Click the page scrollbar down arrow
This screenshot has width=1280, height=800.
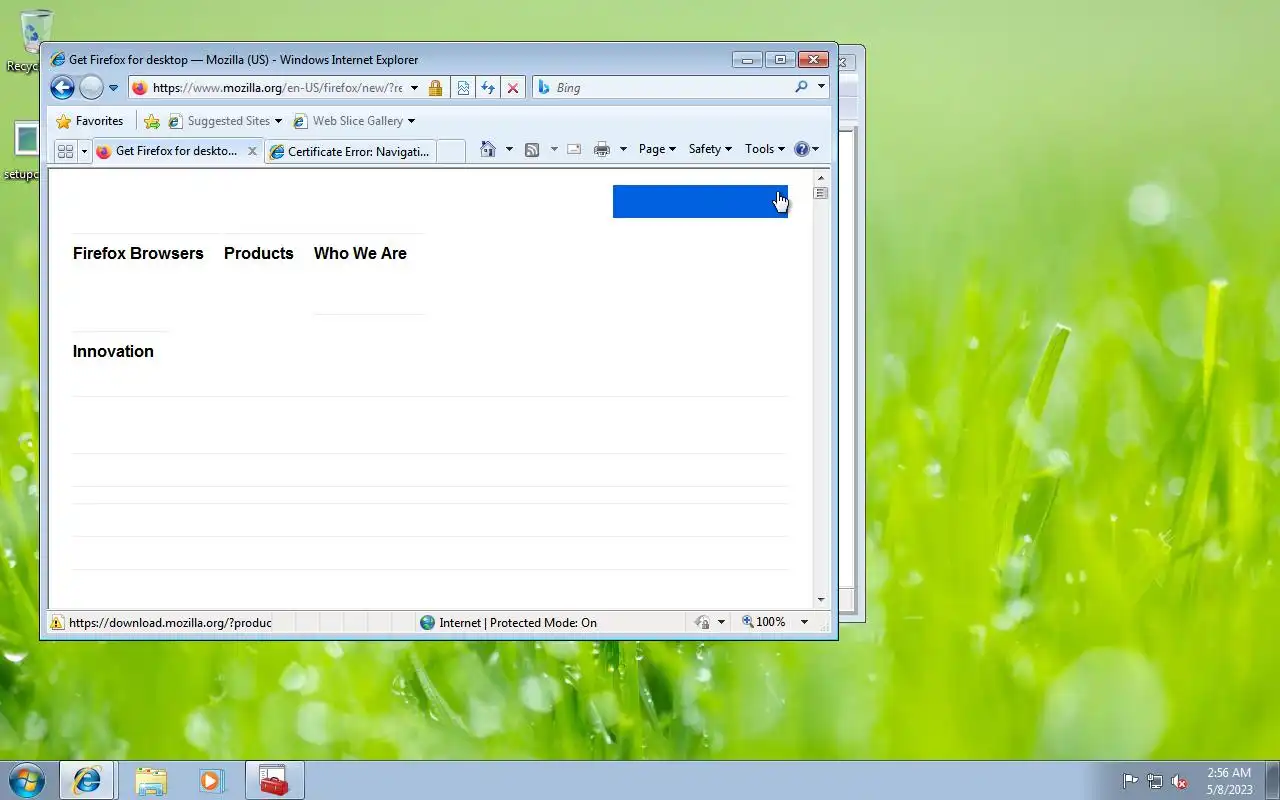click(821, 600)
